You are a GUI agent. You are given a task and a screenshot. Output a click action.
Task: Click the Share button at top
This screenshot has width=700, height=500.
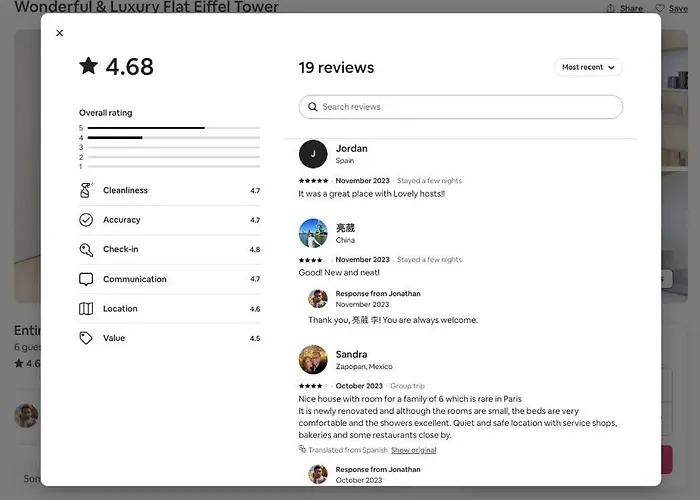624,8
